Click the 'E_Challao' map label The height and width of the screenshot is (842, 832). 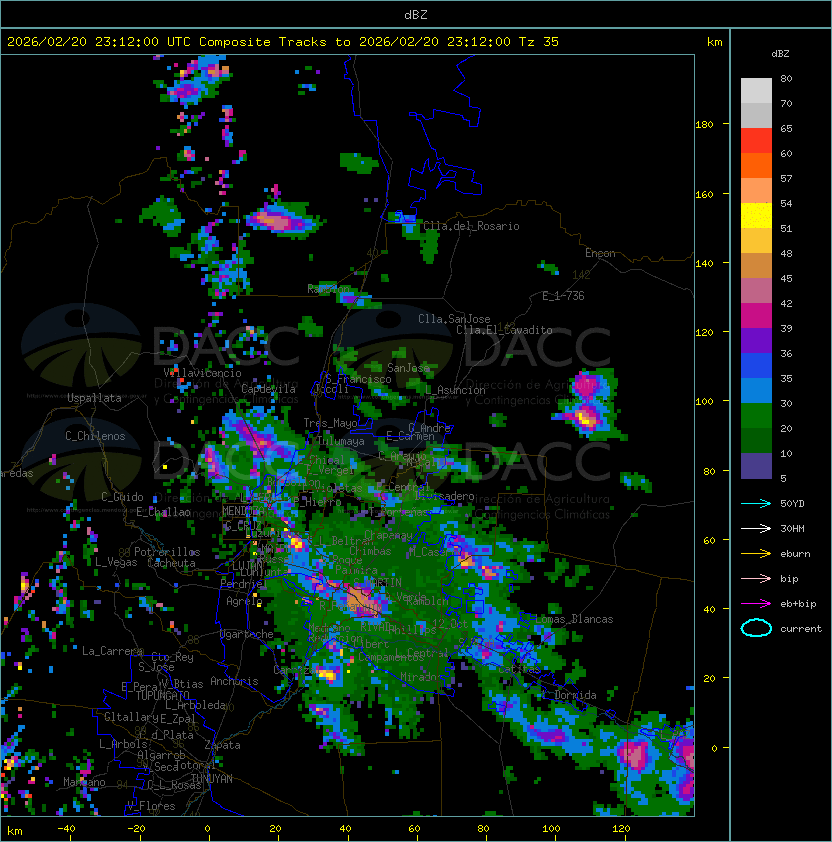pos(163,512)
